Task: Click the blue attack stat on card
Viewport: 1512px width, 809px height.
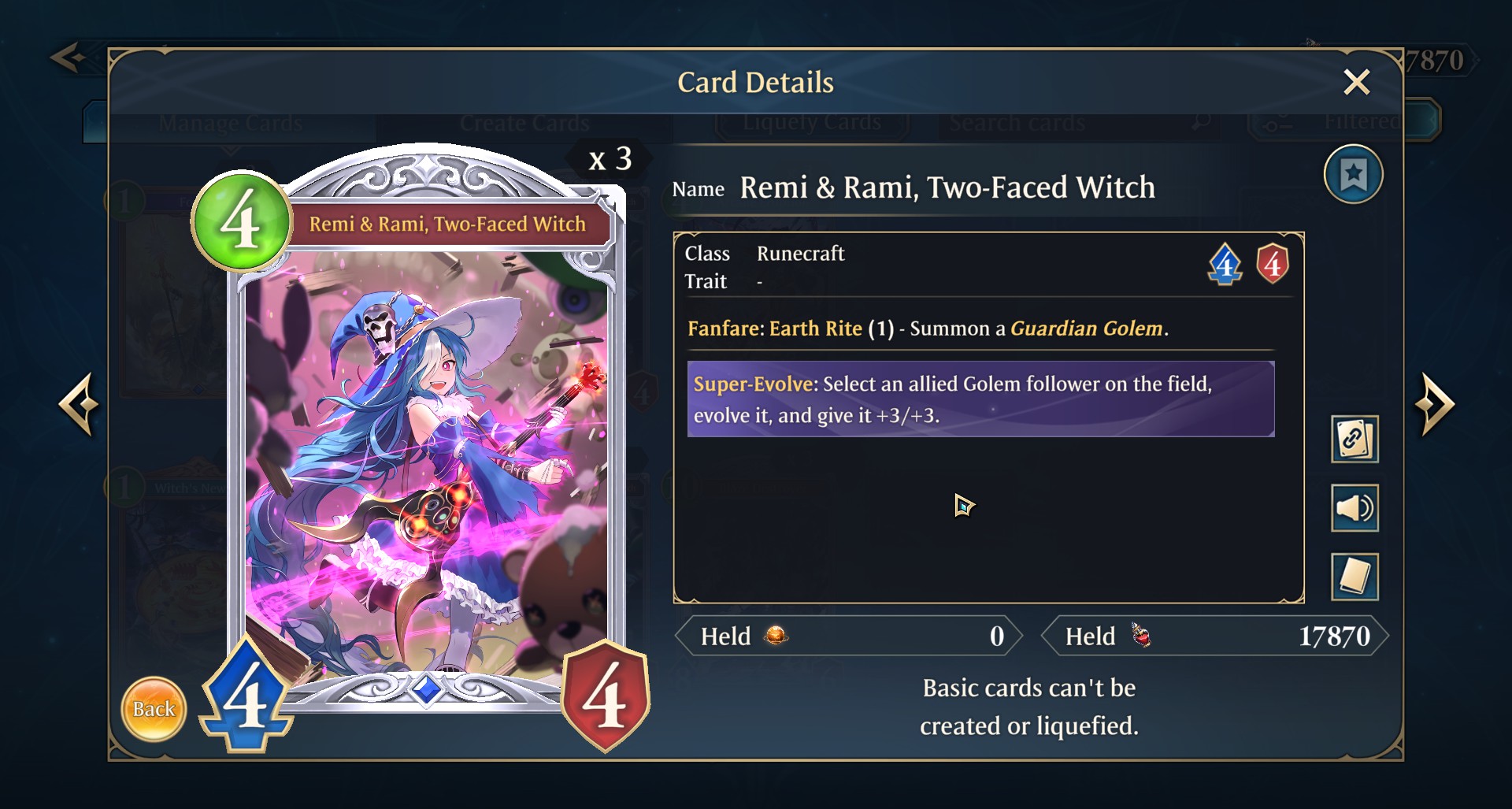Action: coord(246,695)
